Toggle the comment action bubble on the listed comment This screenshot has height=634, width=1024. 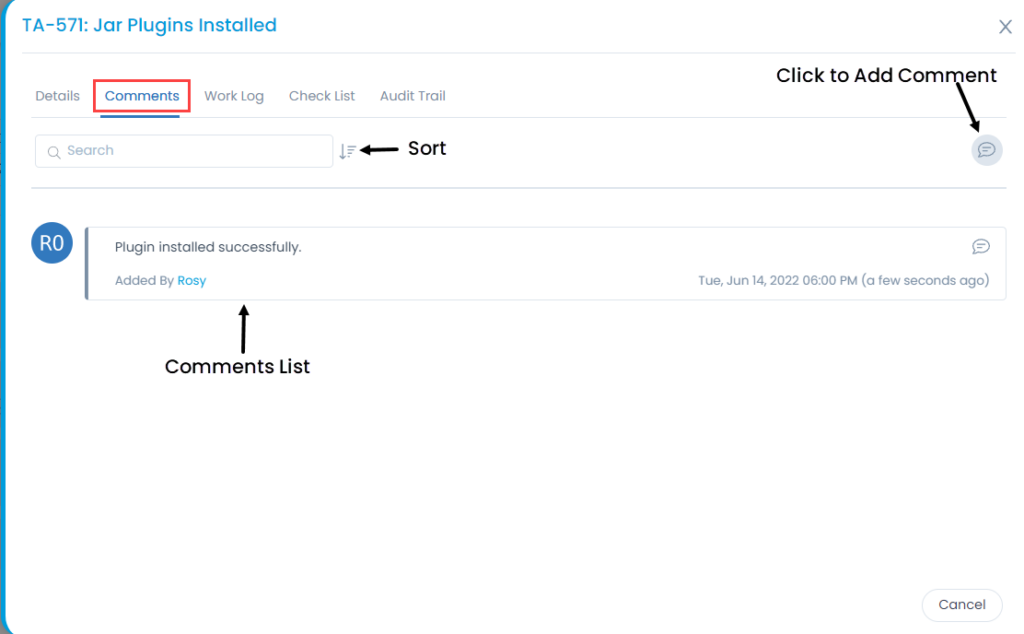click(x=981, y=246)
